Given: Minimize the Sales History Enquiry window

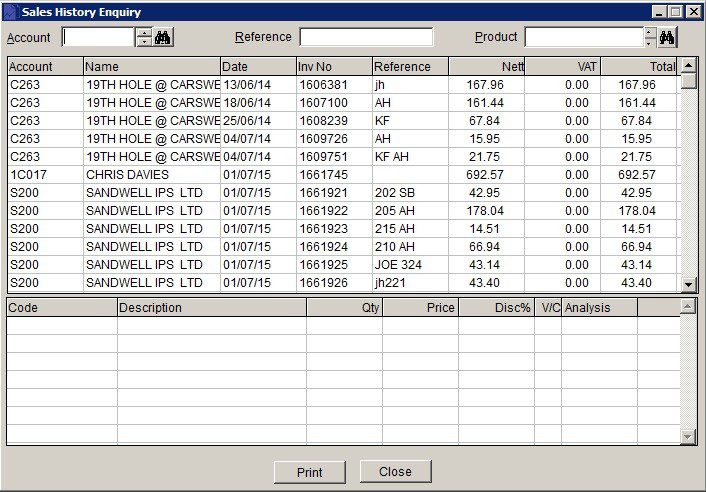Looking at the screenshot, I should point(659,12).
